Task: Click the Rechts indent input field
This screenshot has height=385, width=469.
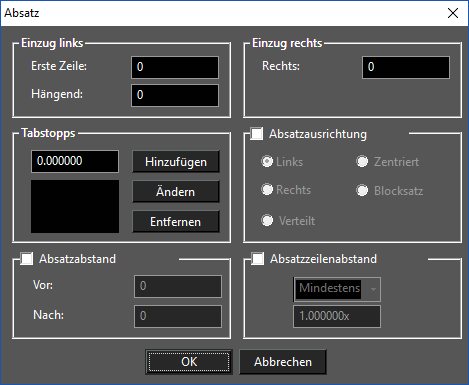Action: tap(406, 67)
